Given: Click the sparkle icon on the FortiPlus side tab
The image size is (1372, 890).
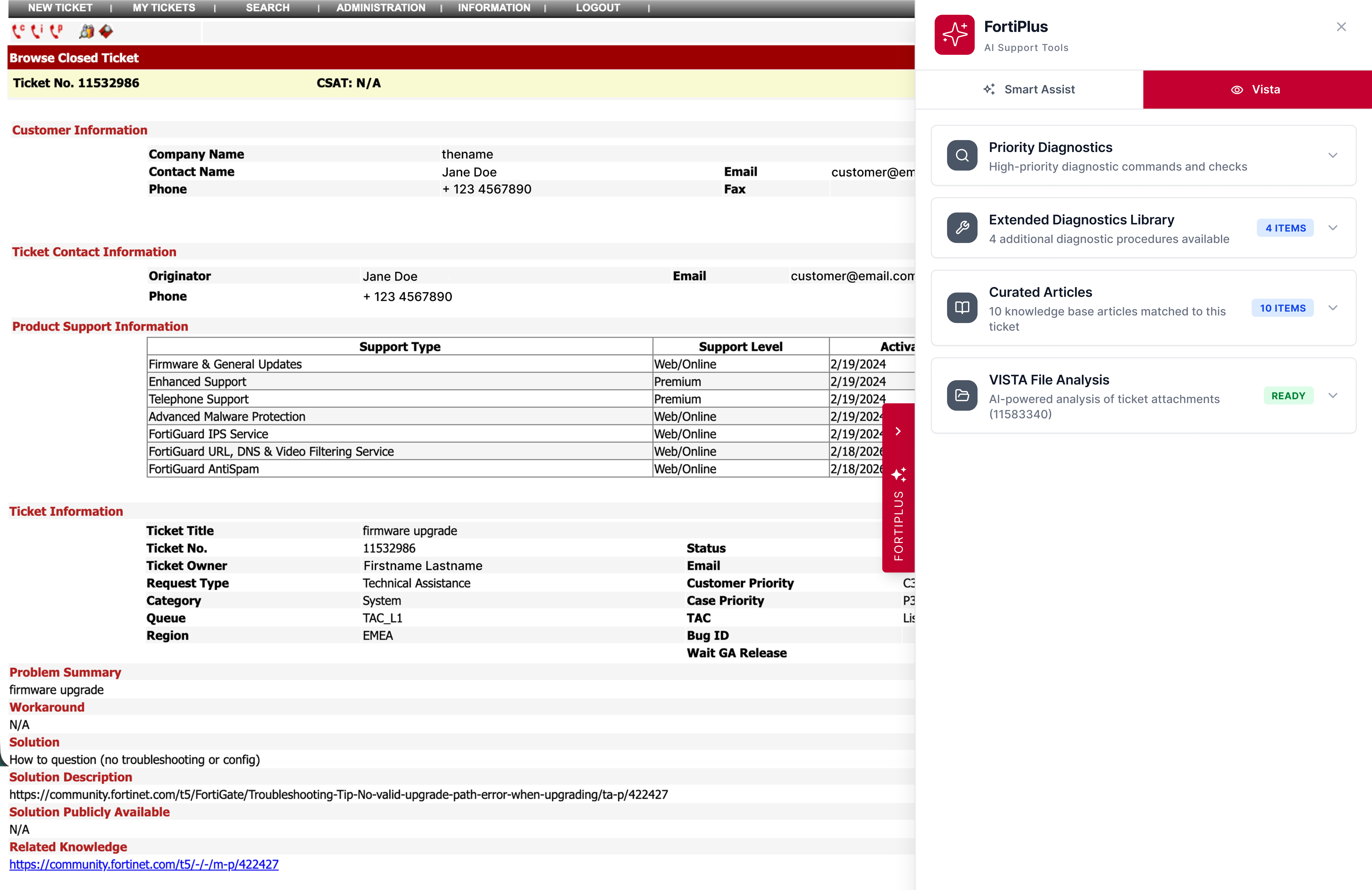Looking at the screenshot, I should (898, 474).
